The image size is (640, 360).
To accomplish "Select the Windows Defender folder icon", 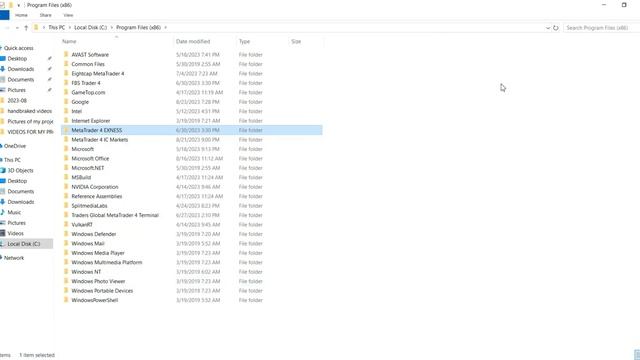I will [66, 234].
